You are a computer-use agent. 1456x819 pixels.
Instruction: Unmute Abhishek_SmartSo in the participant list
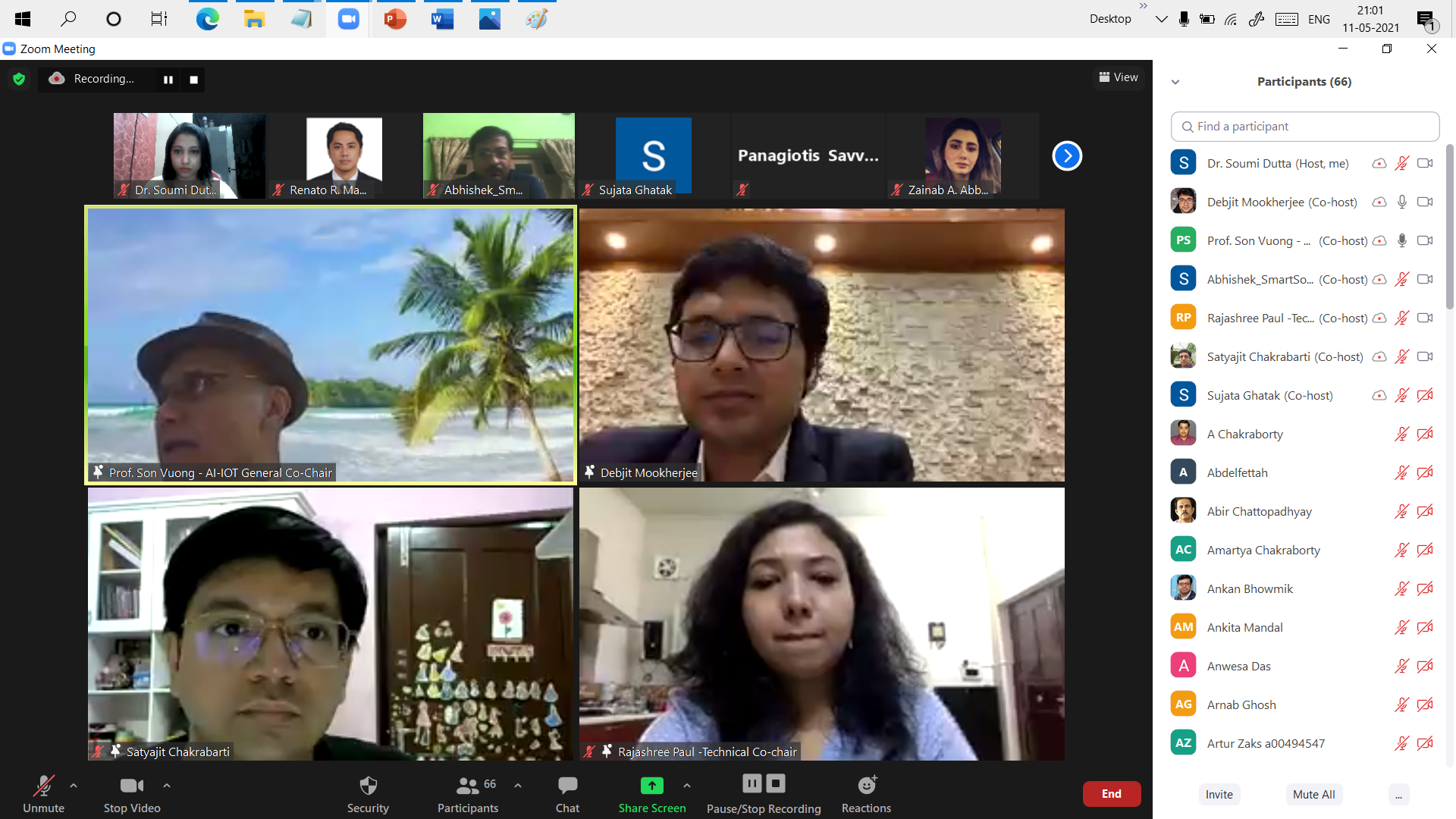point(1402,279)
